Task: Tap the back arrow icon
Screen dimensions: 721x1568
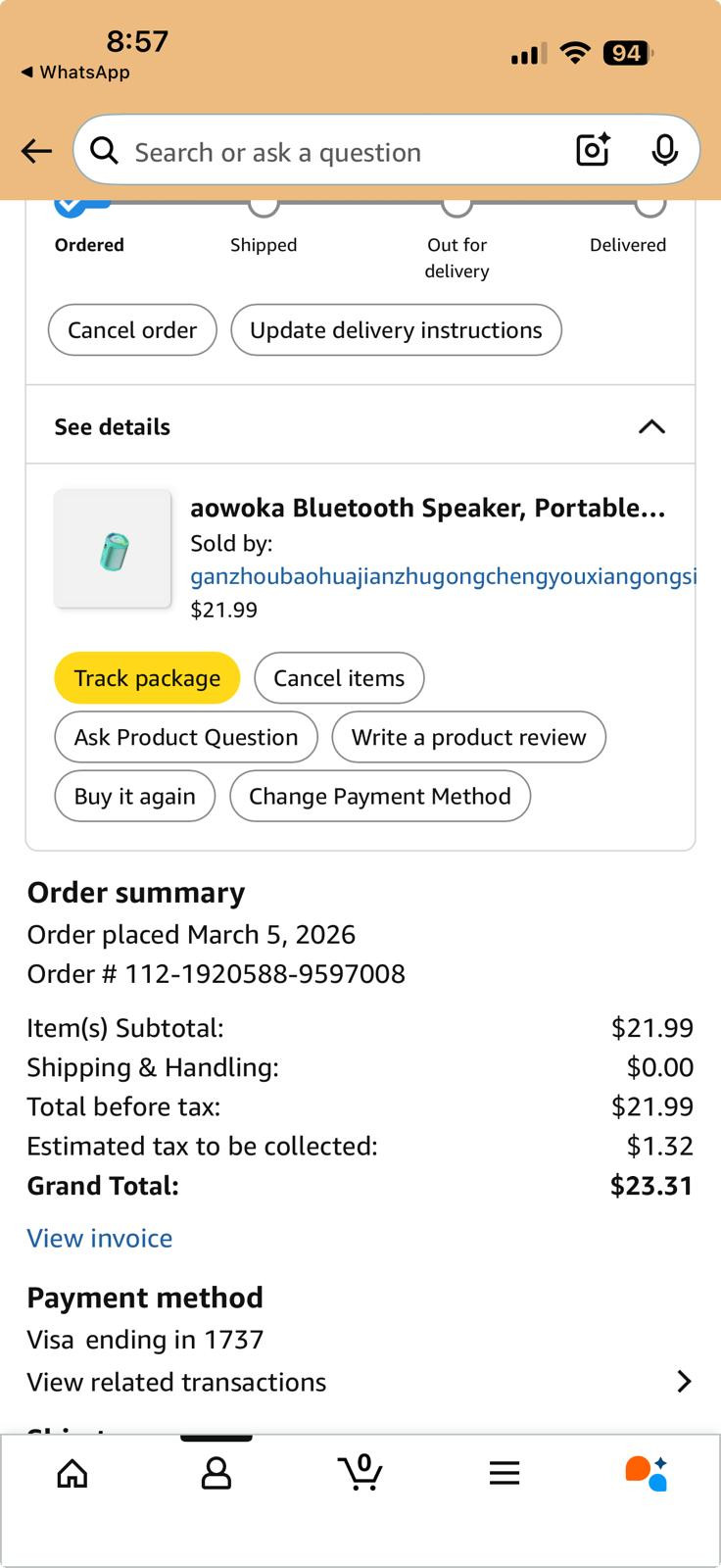Action: [36, 151]
